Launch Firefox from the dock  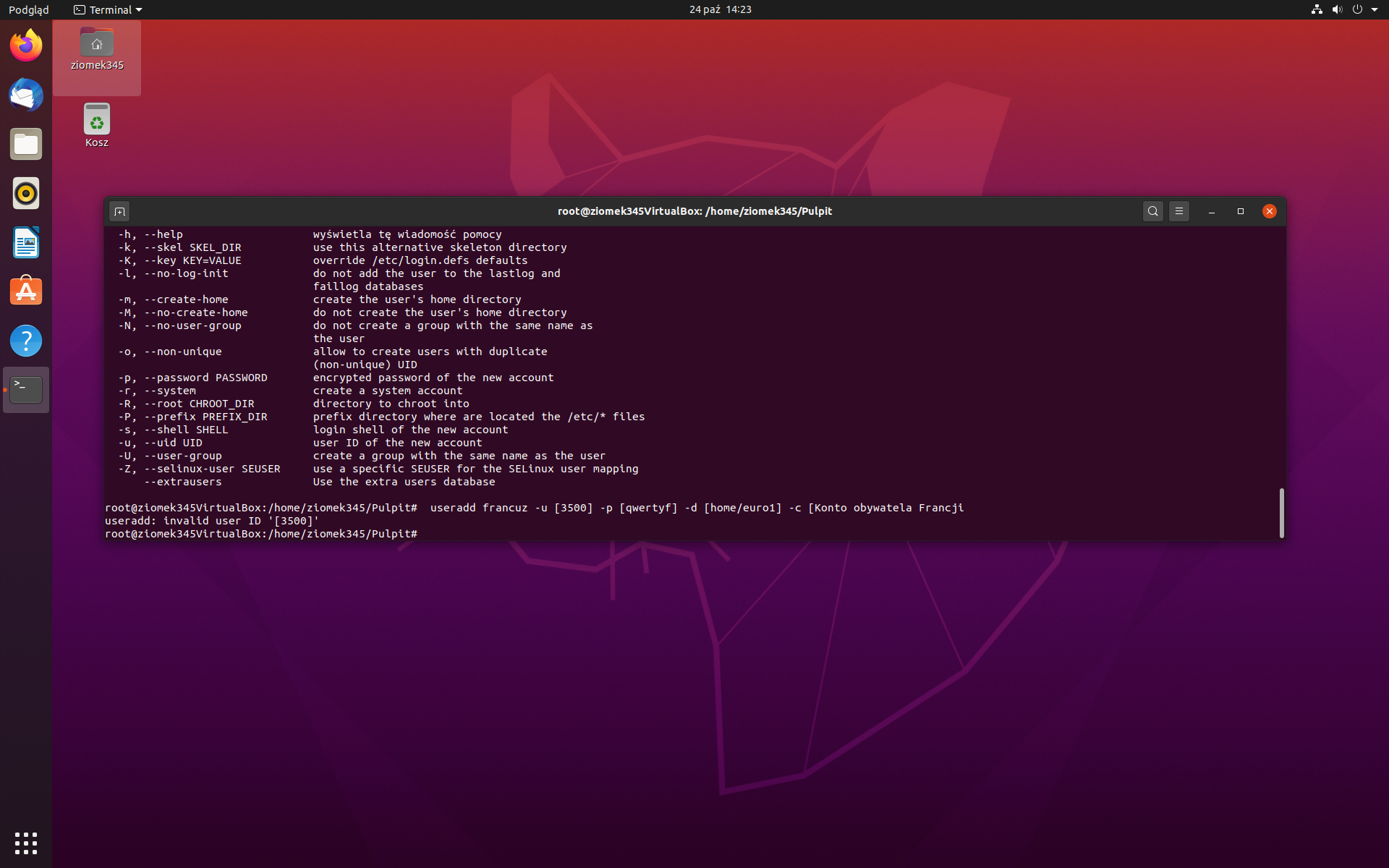(26, 46)
